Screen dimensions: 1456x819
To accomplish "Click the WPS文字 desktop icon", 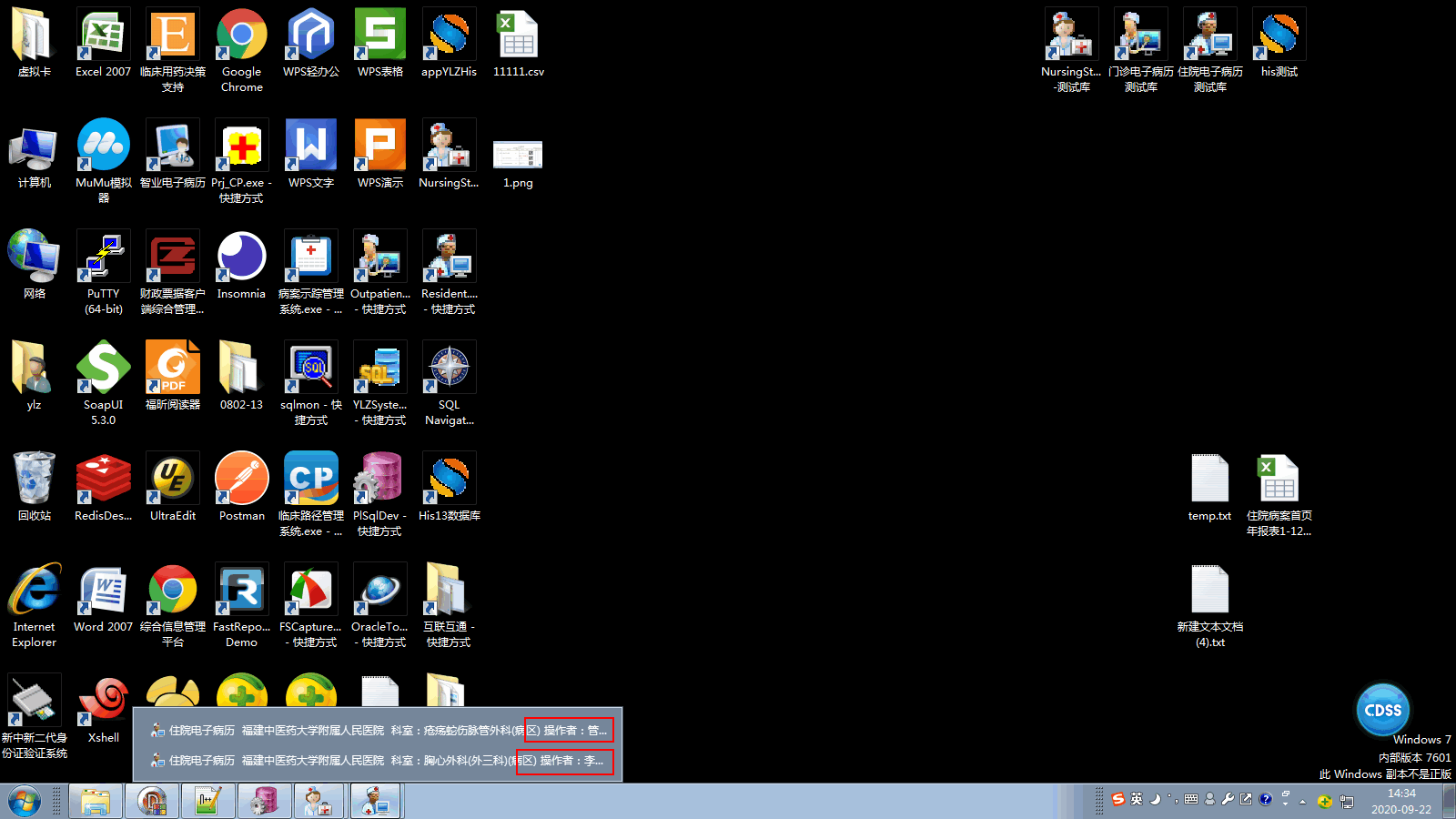I will pos(311,155).
